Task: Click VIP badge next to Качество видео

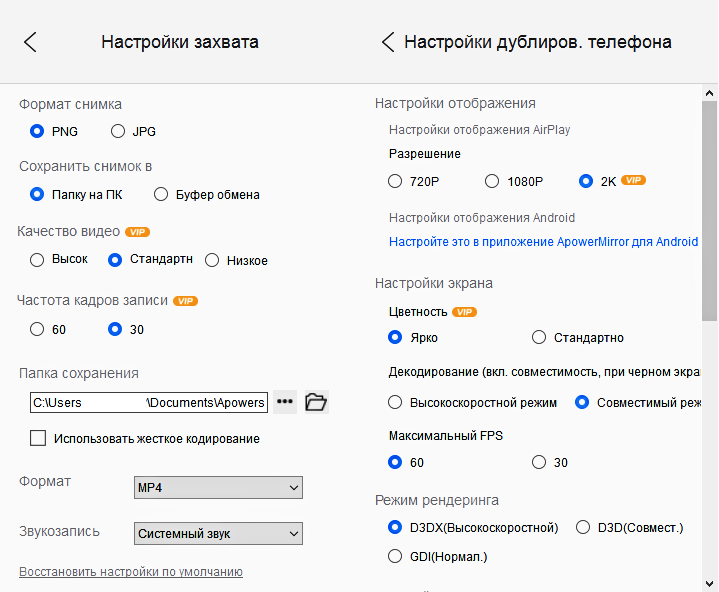Action: click(138, 232)
